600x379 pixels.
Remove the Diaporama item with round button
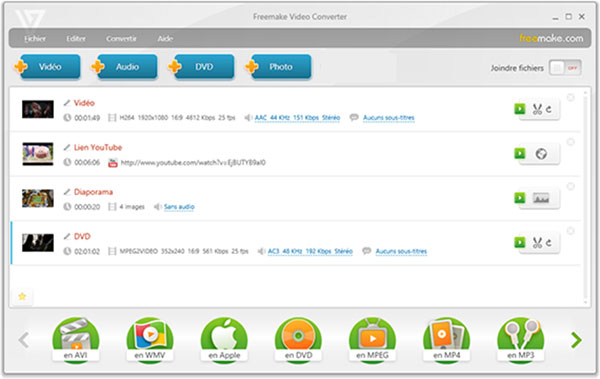[571, 186]
